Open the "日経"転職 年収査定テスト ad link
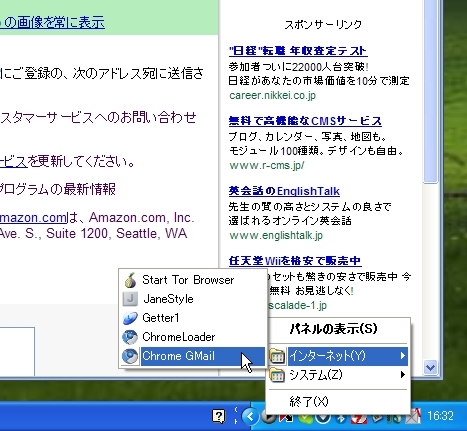 point(298,51)
